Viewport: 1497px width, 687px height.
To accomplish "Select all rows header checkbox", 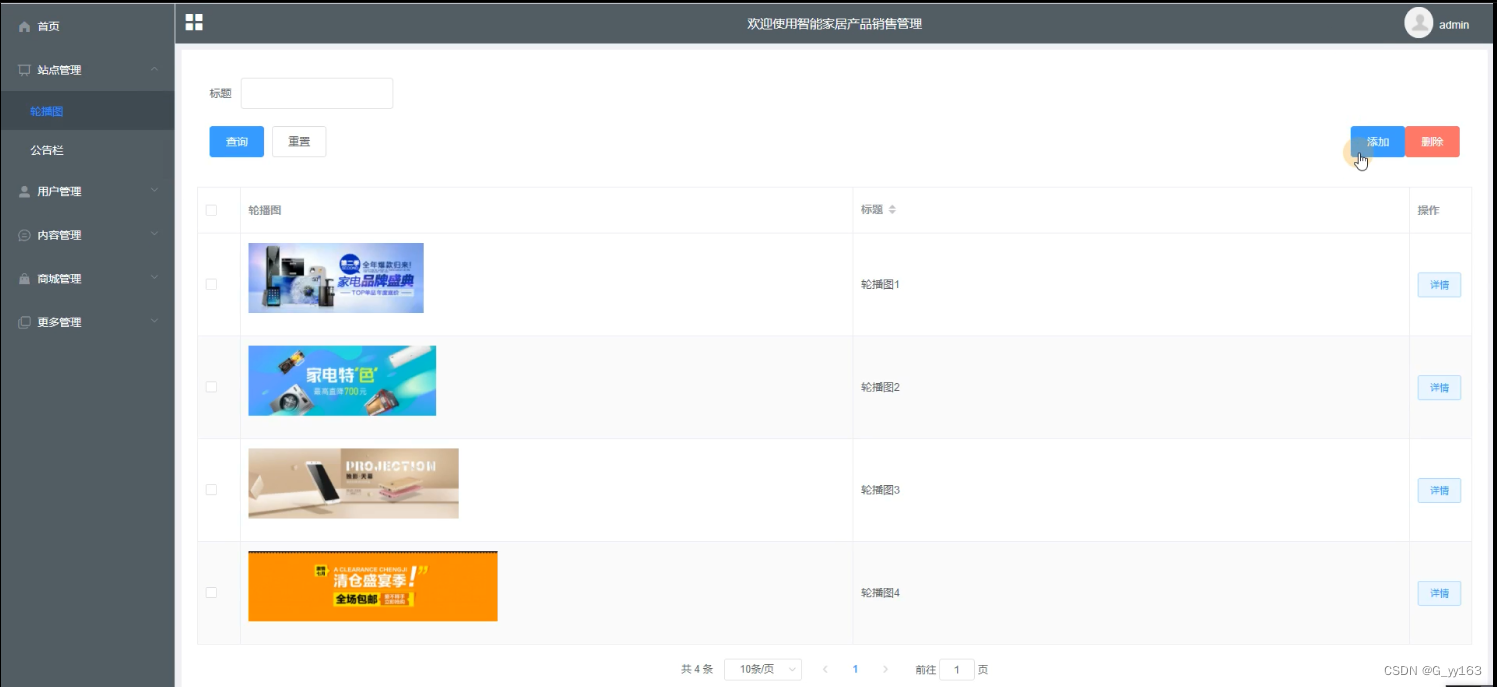I will [x=211, y=210].
